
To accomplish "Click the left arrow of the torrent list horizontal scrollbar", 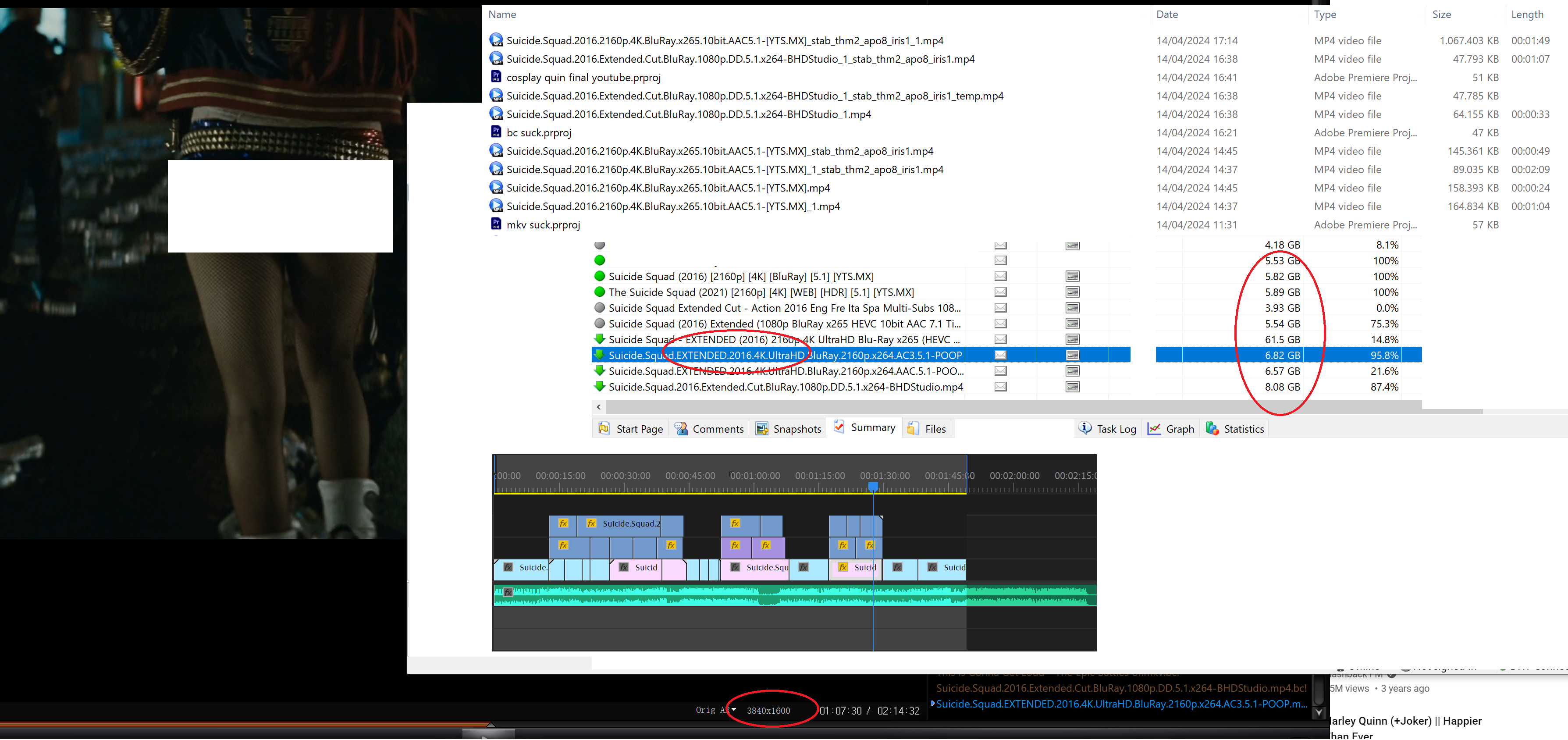I will click(599, 406).
